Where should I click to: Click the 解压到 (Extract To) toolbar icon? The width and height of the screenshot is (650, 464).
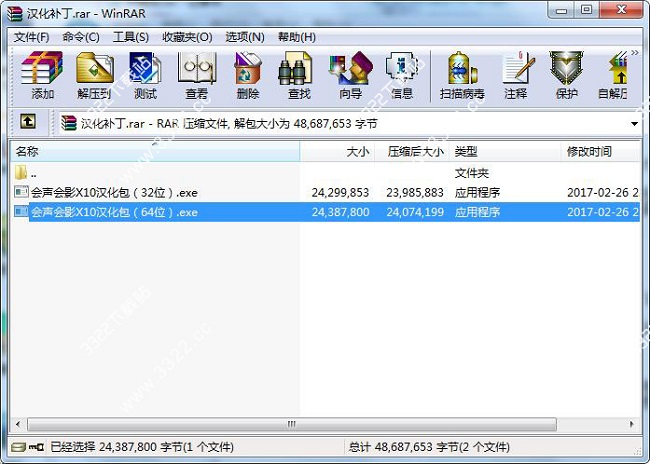pos(94,75)
